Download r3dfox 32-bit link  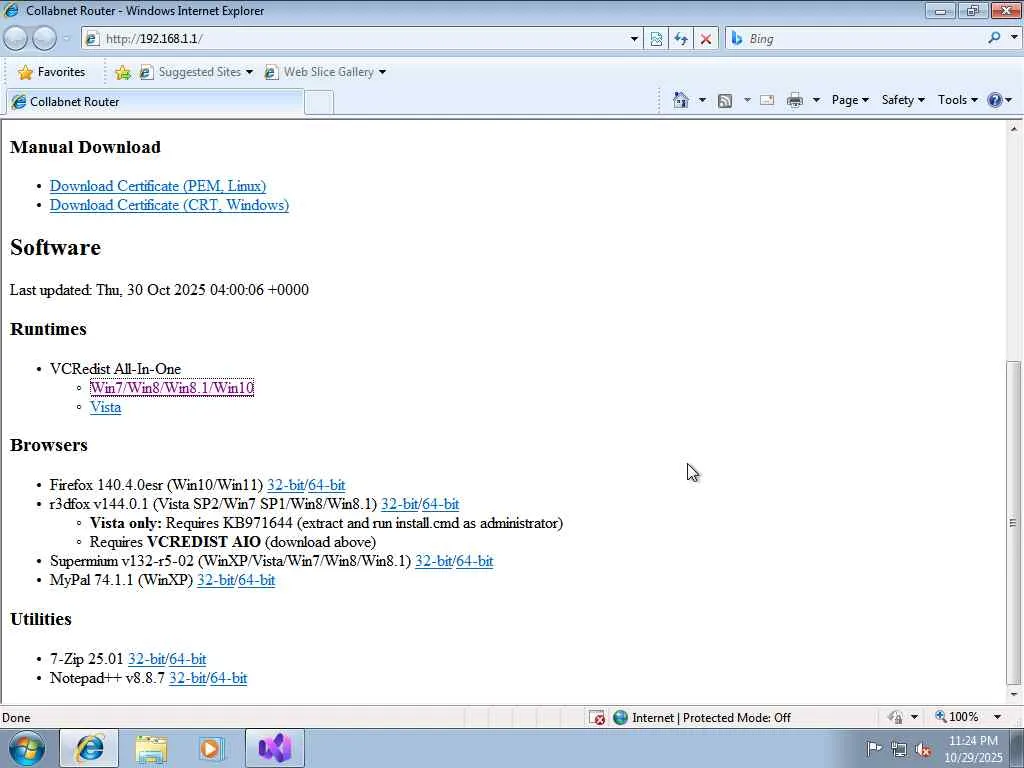[x=399, y=504]
